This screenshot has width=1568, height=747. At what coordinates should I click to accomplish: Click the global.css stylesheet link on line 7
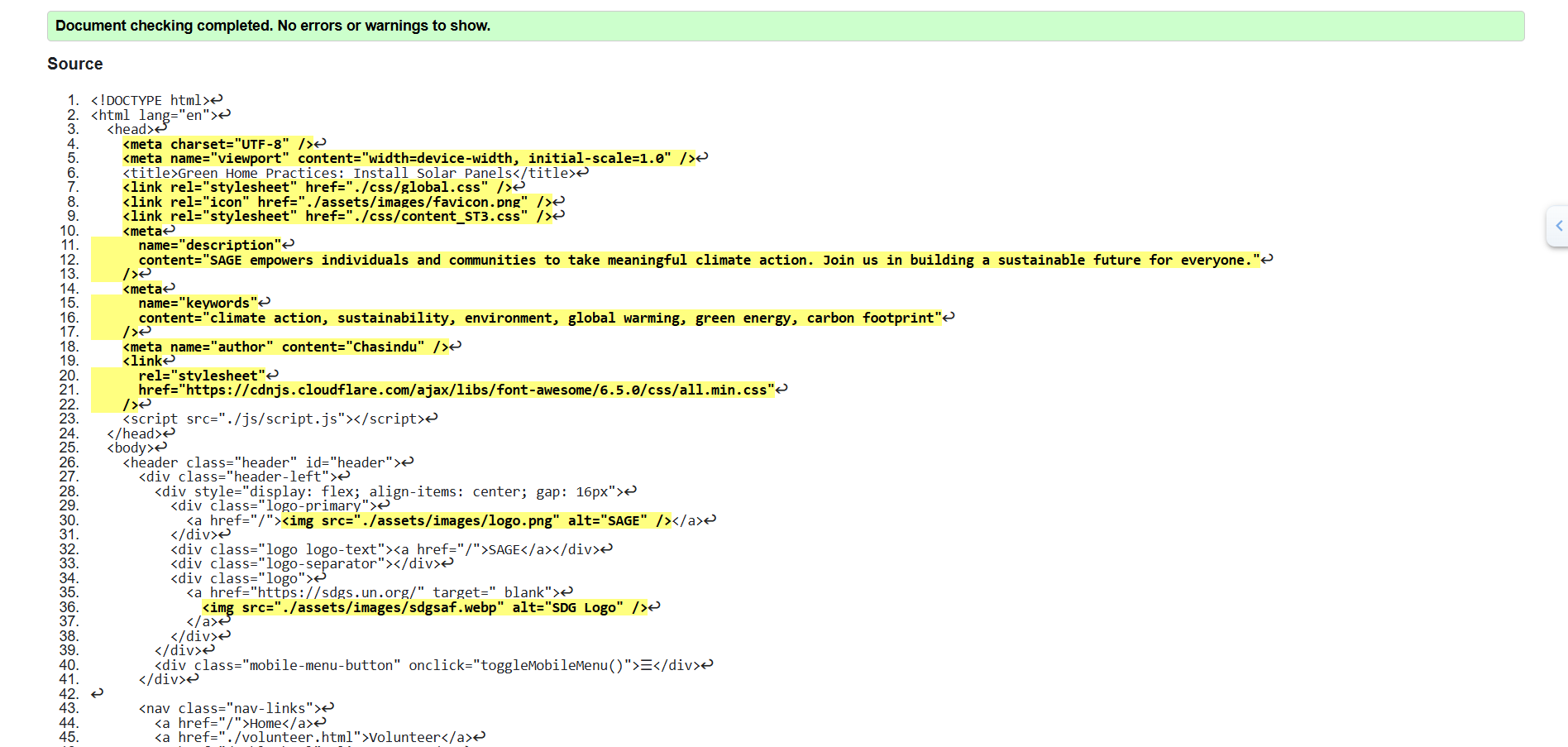click(318, 187)
